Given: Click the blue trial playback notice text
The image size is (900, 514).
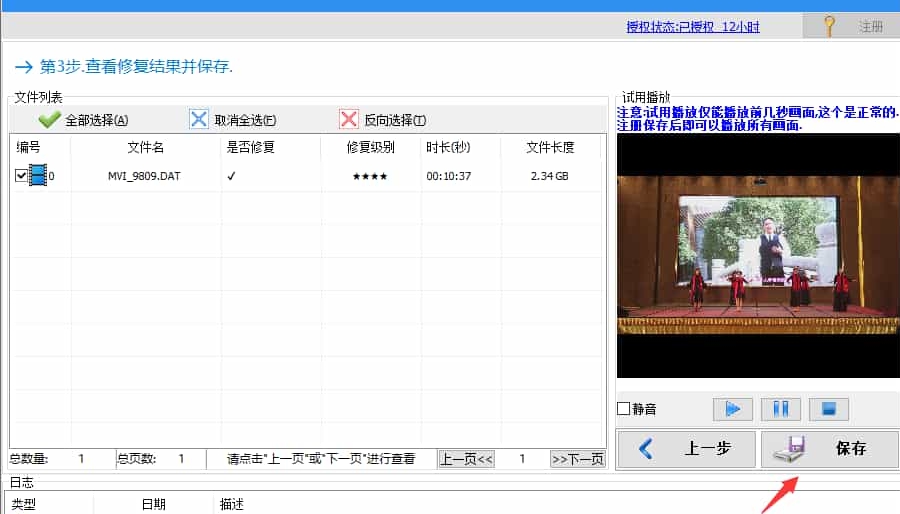Looking at the screenshot, I should (x=758, y=119).
